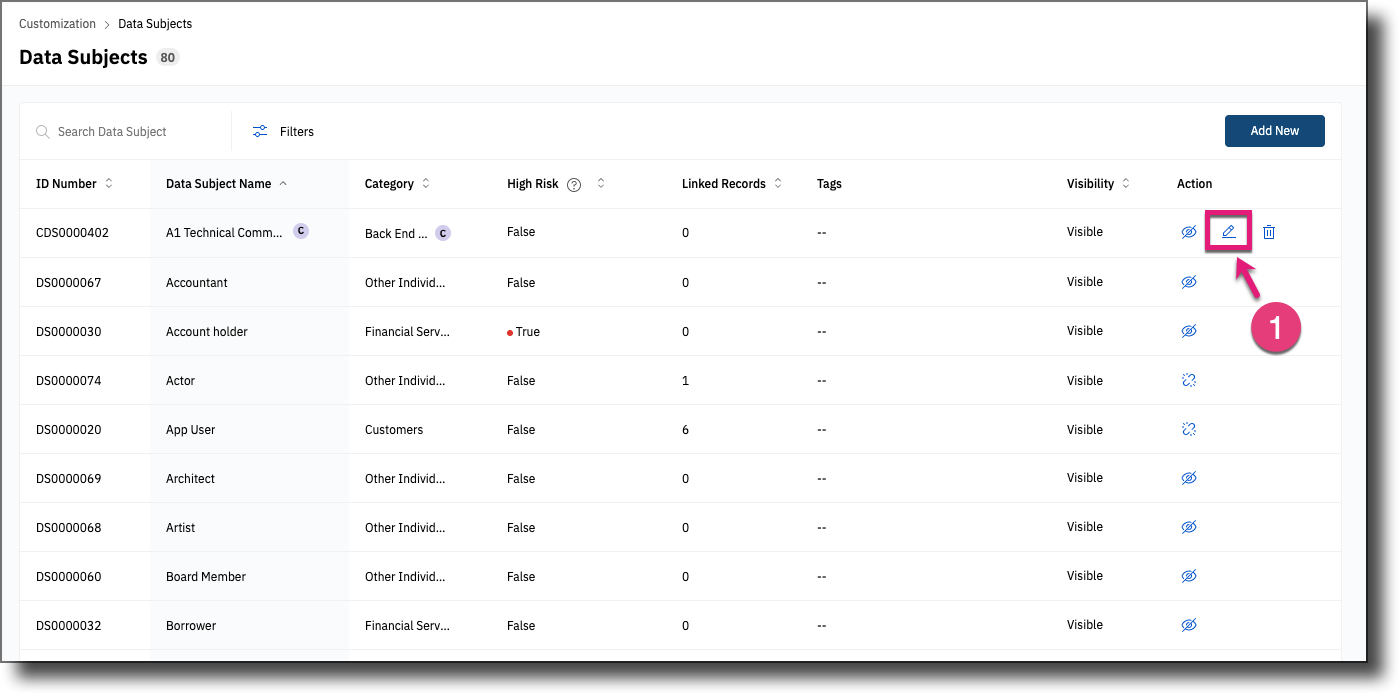Toggle visibility for the Account holder row
Viewport: 1400px width, 695px height.
(x=1189, y=330)
